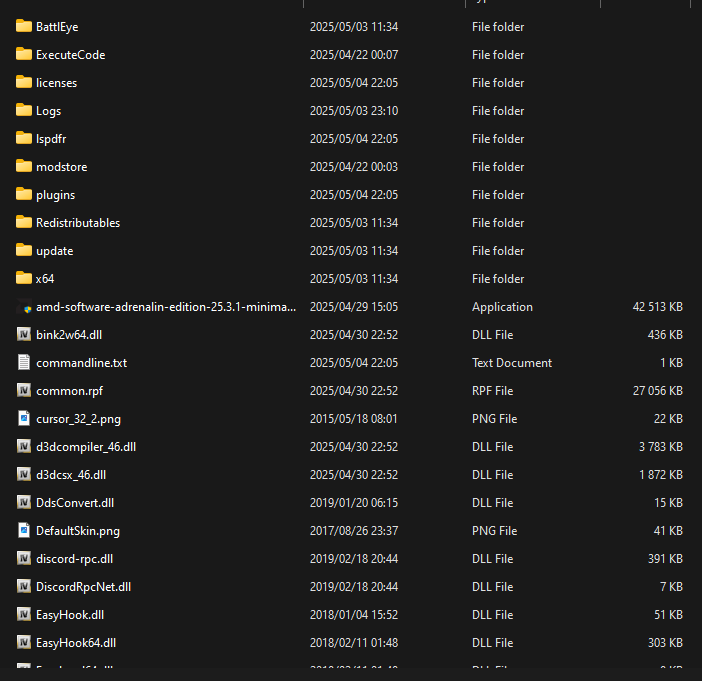Click the licenses folder icon
The width and height of the screenshot is (702, 681).
(24, 82)
